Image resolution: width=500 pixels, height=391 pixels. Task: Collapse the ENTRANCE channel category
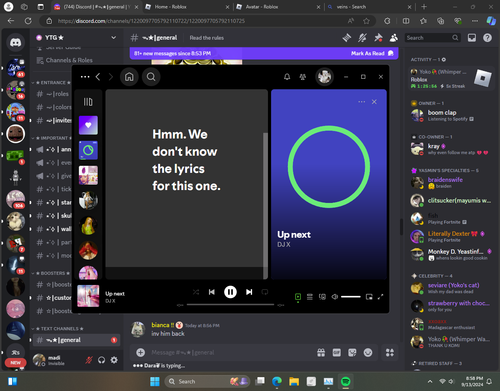tap(52, 82)
